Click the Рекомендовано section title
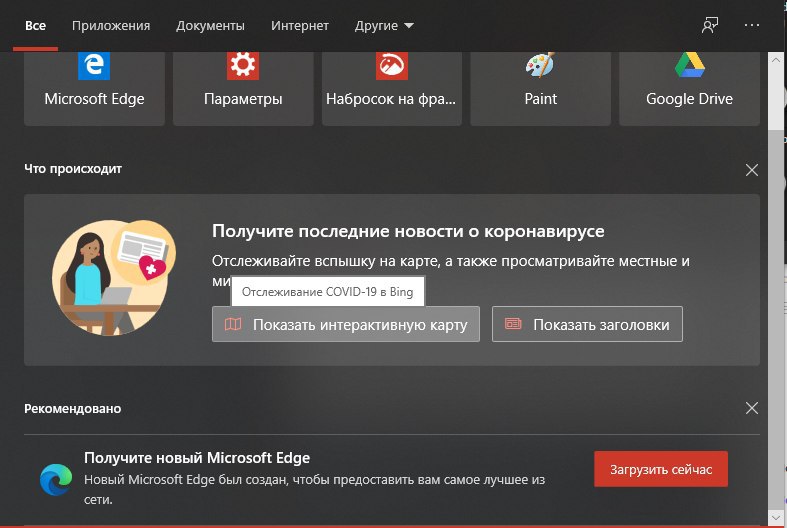The image size is (787, 528). click(72, 409)
